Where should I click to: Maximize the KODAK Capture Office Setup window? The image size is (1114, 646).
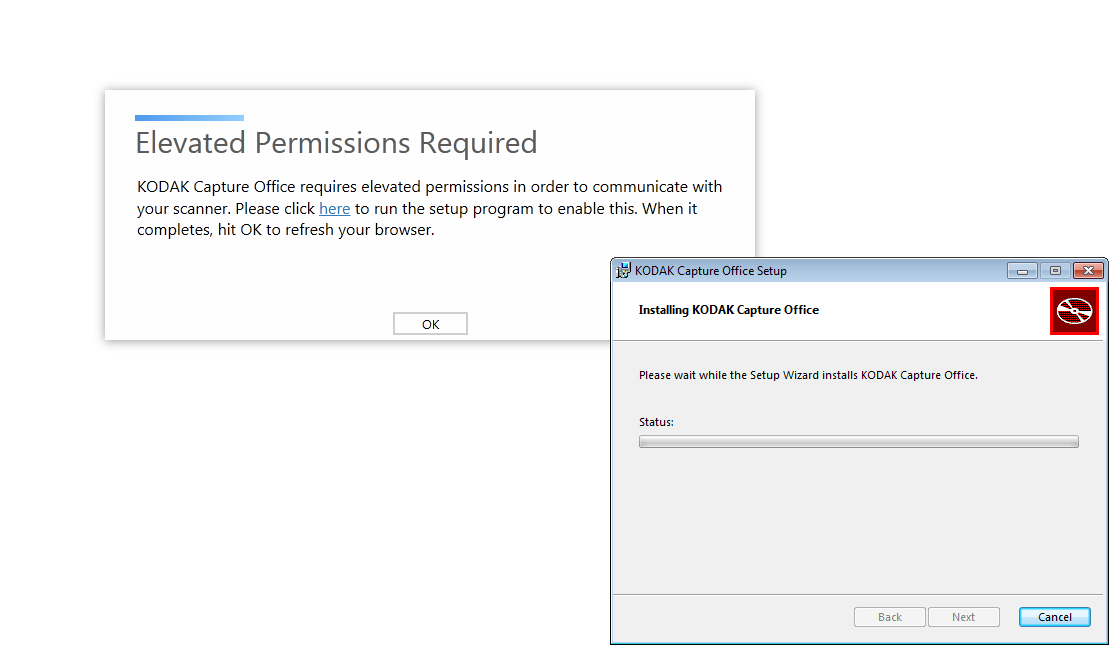(1055, 271)
